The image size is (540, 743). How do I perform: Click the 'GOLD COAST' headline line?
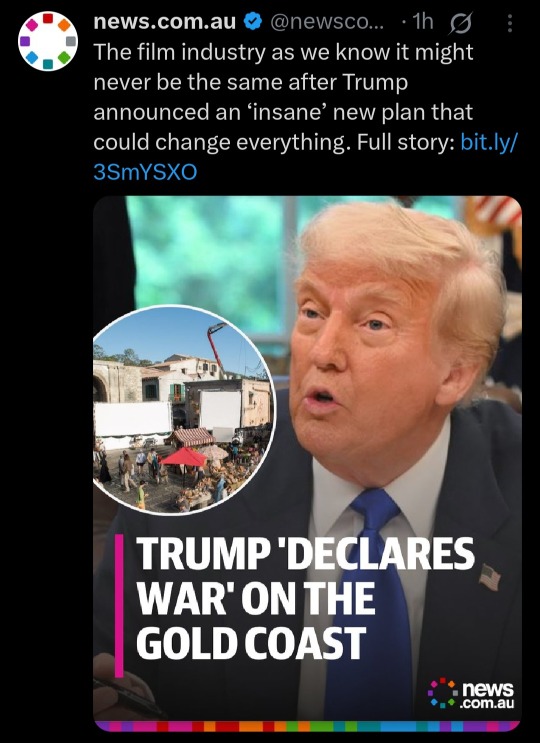click(x=251, y=643)
